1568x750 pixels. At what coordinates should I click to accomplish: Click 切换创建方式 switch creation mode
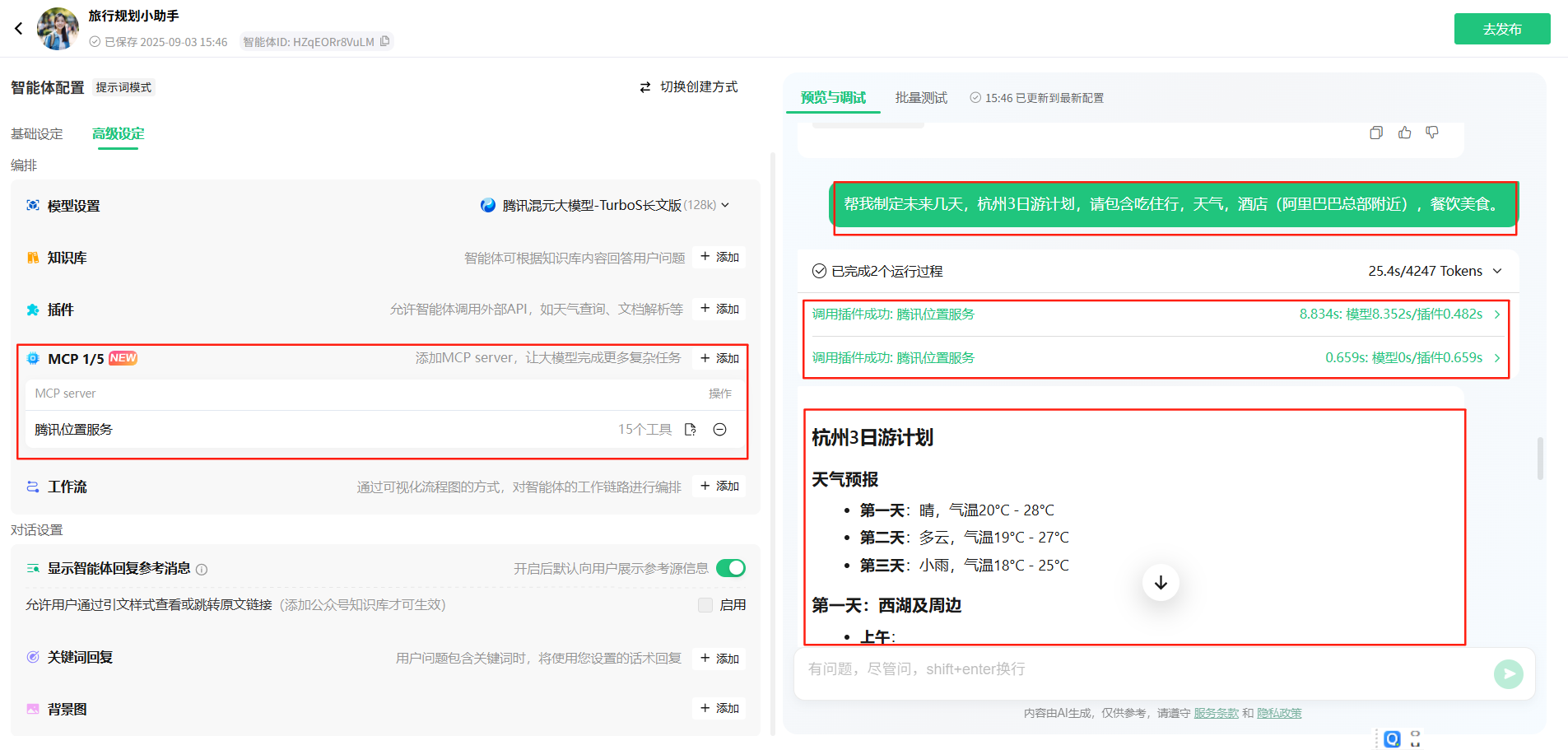[689, 86]
